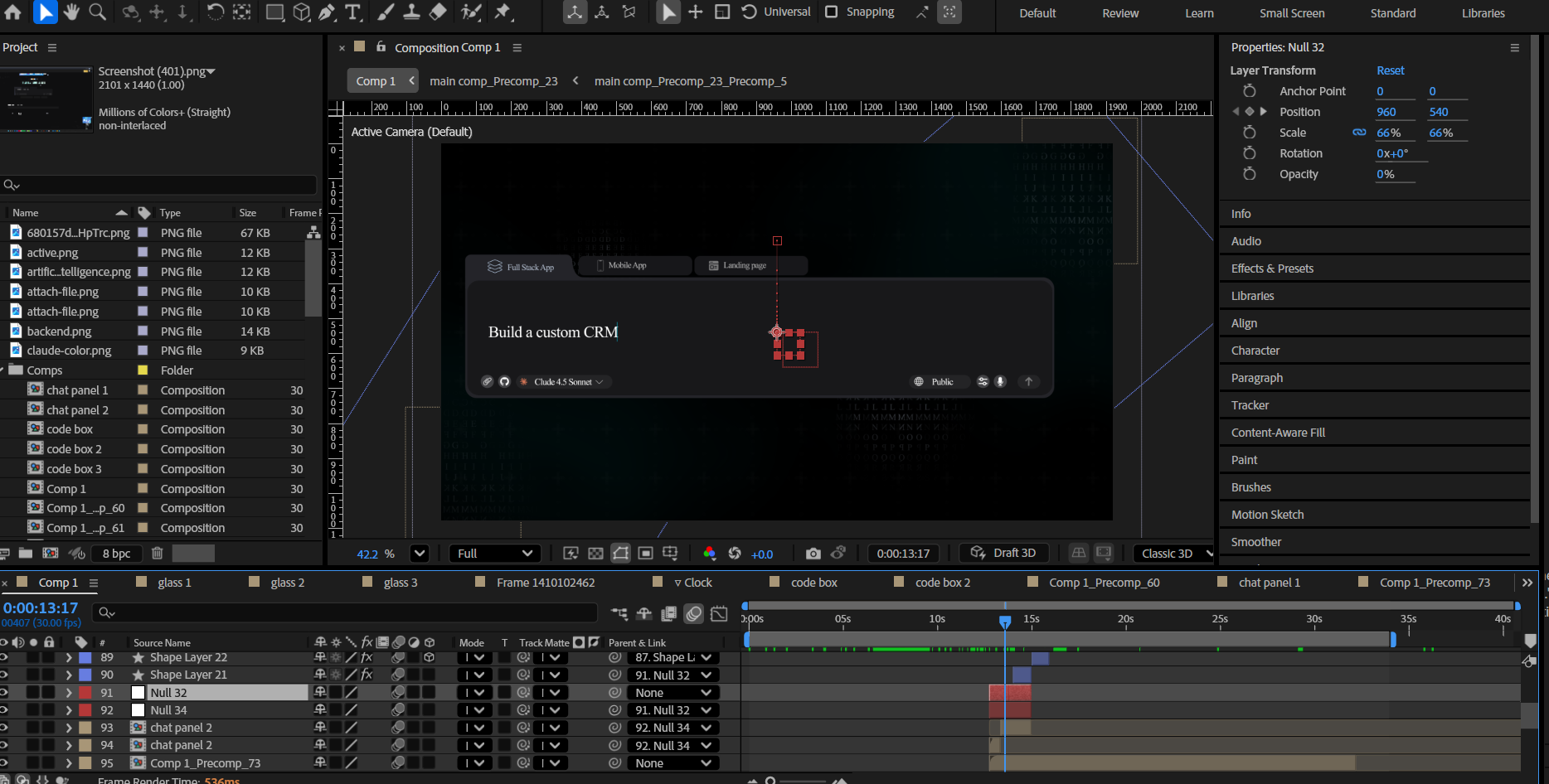
Task: Activate the Puppet Pin tool
Action: click(503, 12)
